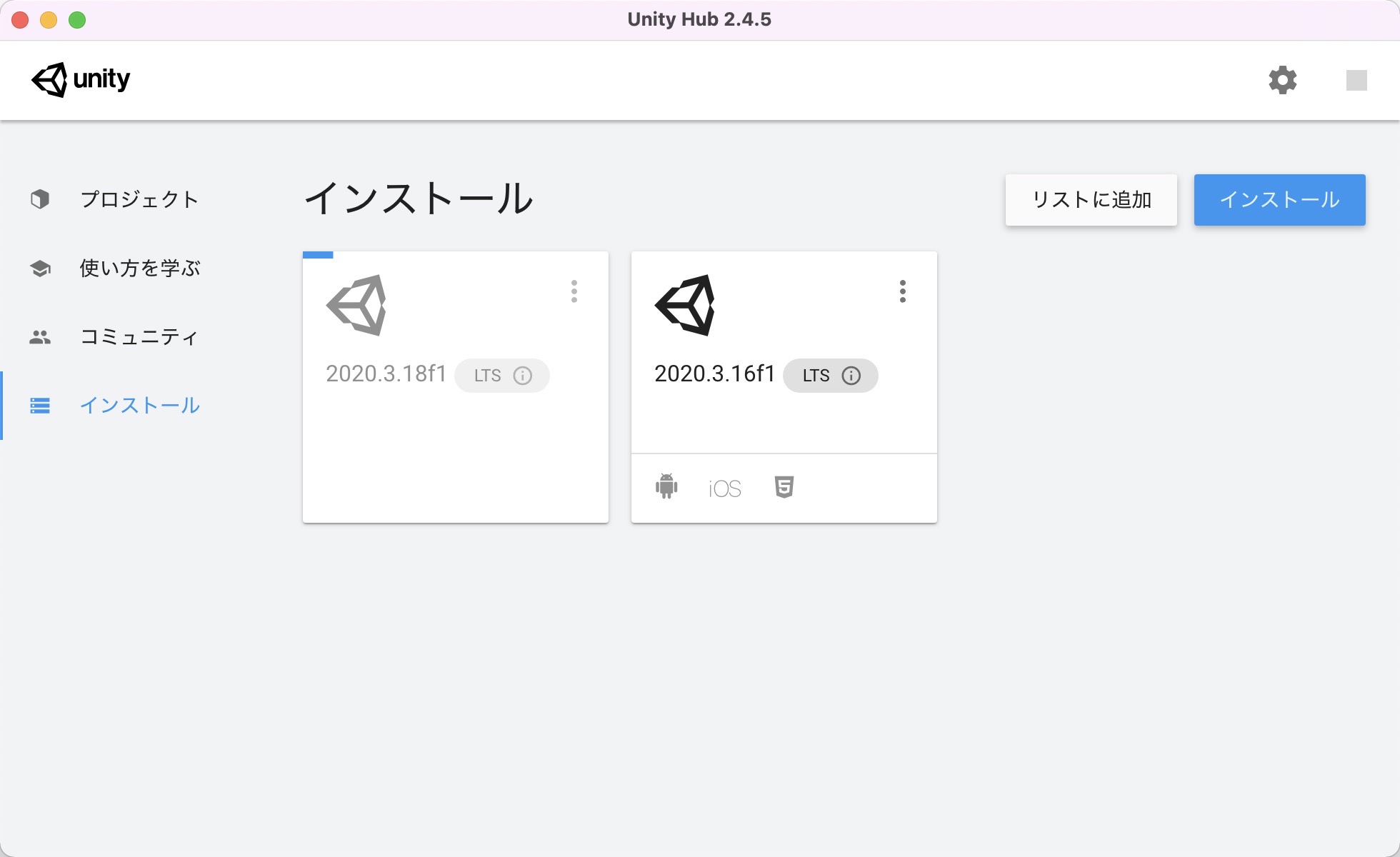Image resolution: width=1400 pixels, height=857 pixels.
Task: Click the account avatar in the top right
Action: point(1356,80)
